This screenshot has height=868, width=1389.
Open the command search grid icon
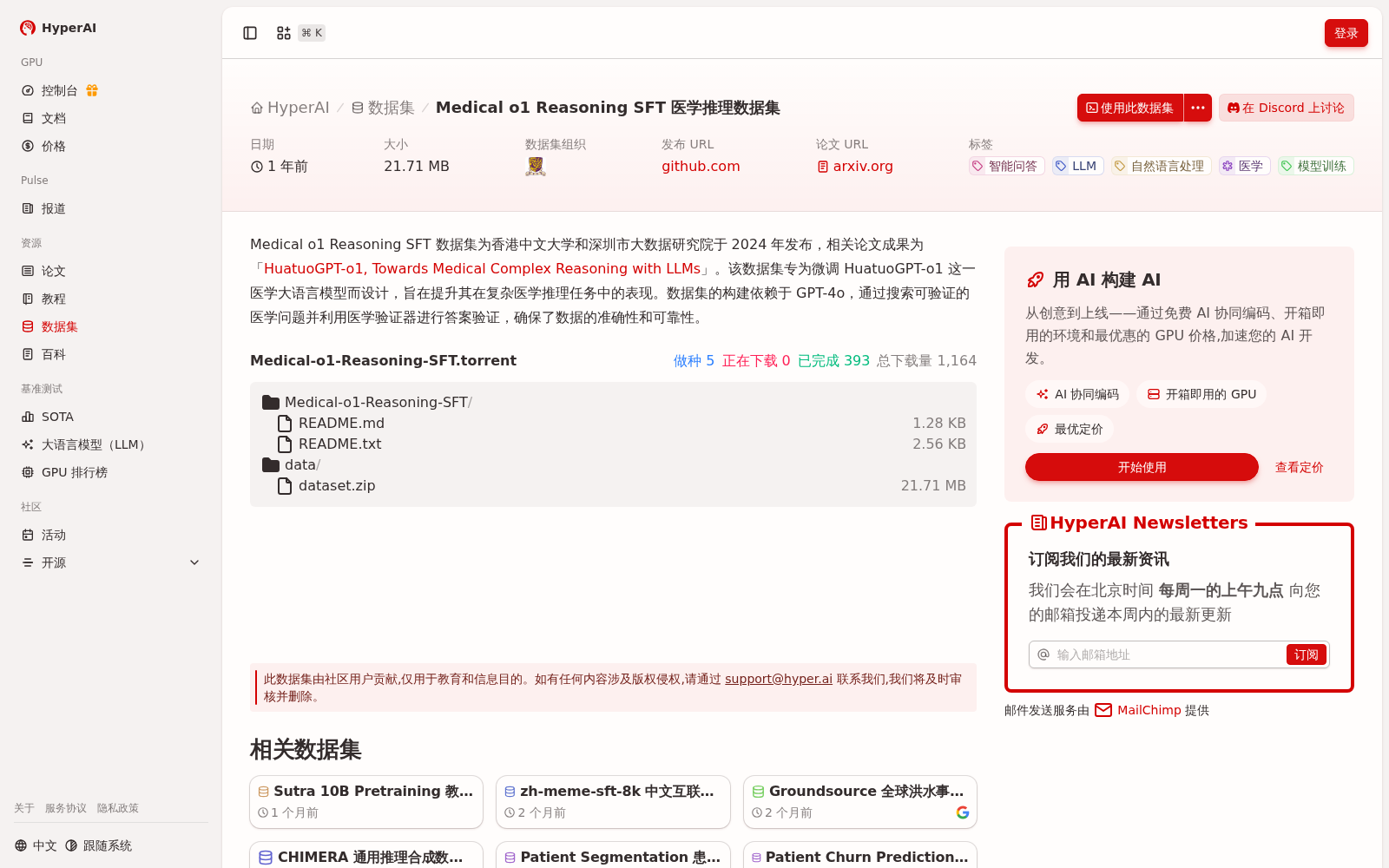click(284, 33)
